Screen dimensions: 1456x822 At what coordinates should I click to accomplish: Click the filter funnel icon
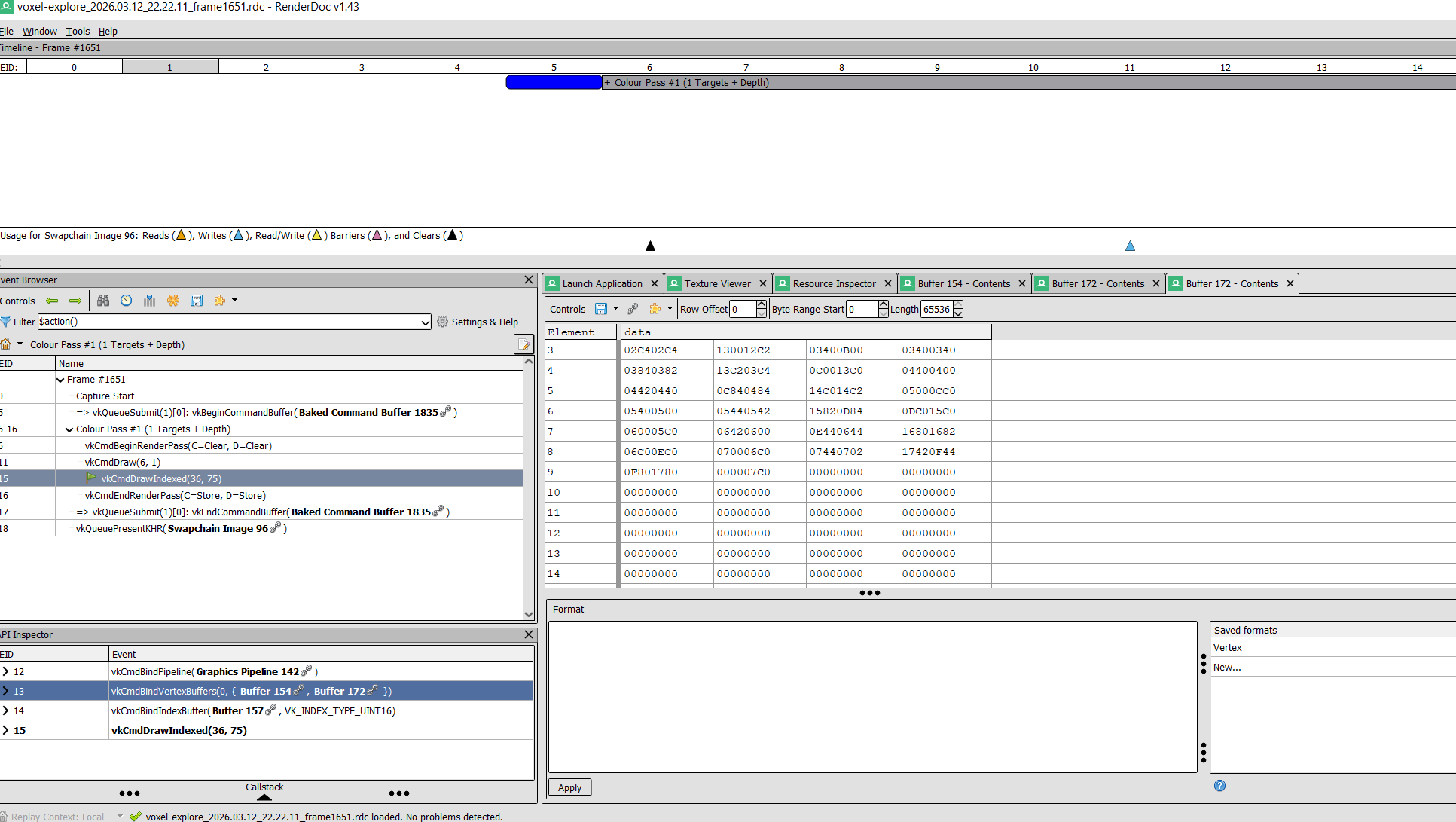(6, 322)
